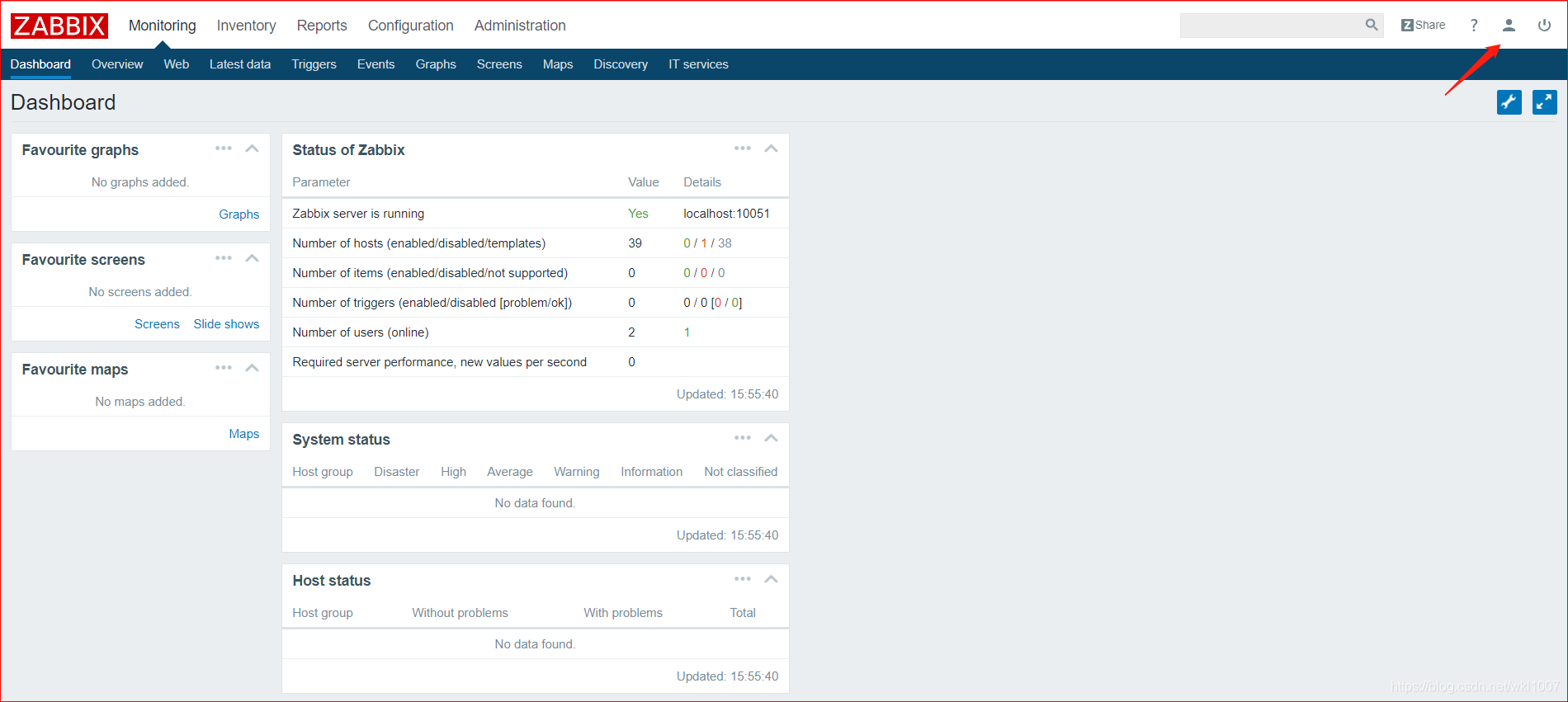Open System status widget options menu
The width and height of the screenshot is (1568, 702).
(743, 438)
